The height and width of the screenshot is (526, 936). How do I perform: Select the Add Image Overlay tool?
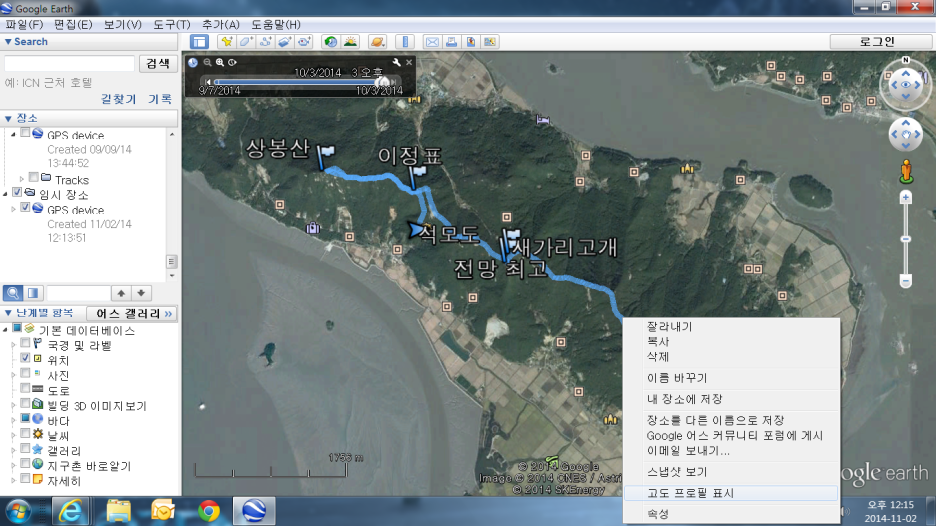tap(285, 42)
